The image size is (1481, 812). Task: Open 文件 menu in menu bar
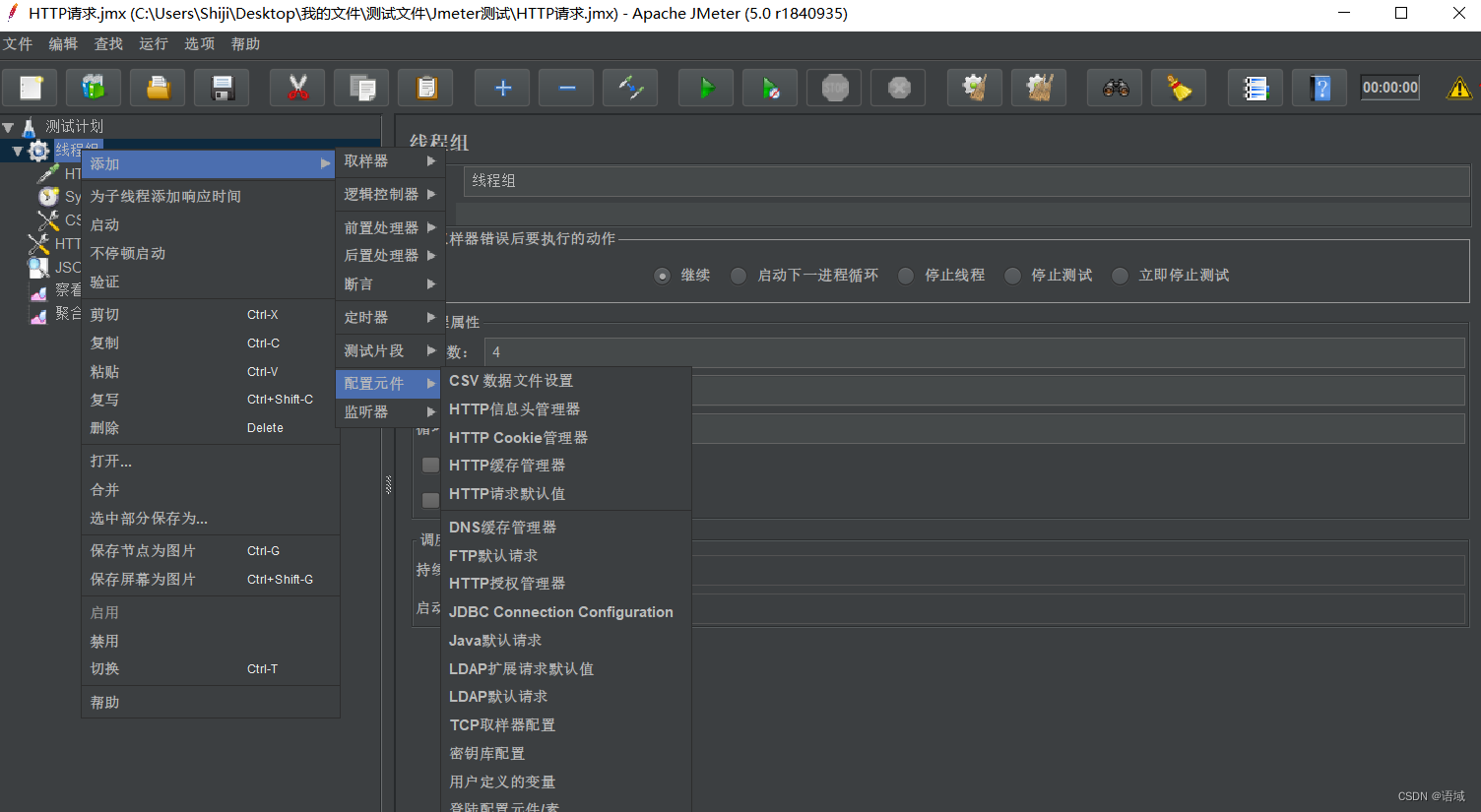coord(18,44)
